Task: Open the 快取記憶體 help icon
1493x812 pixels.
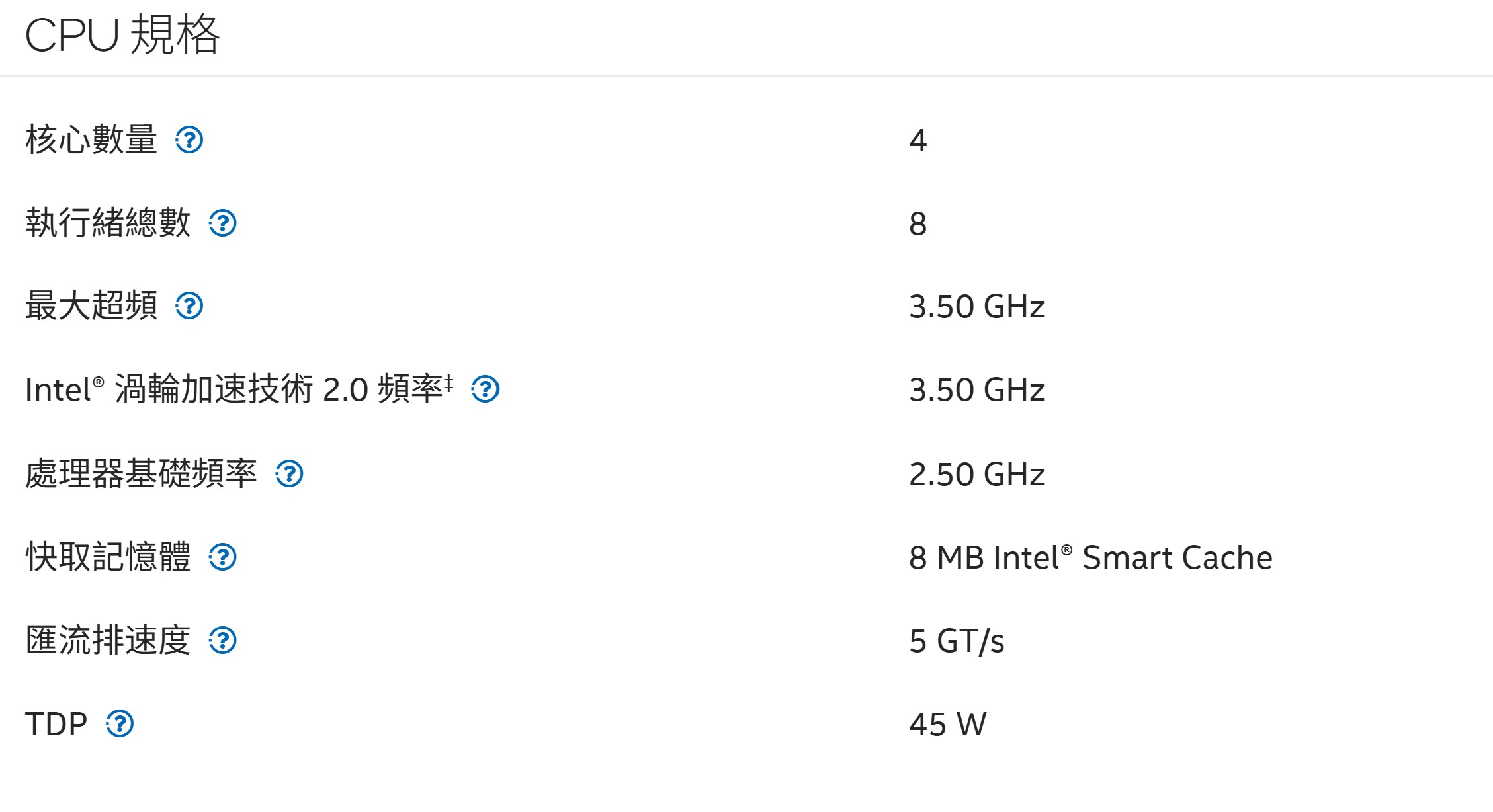Action: point(223,557)
